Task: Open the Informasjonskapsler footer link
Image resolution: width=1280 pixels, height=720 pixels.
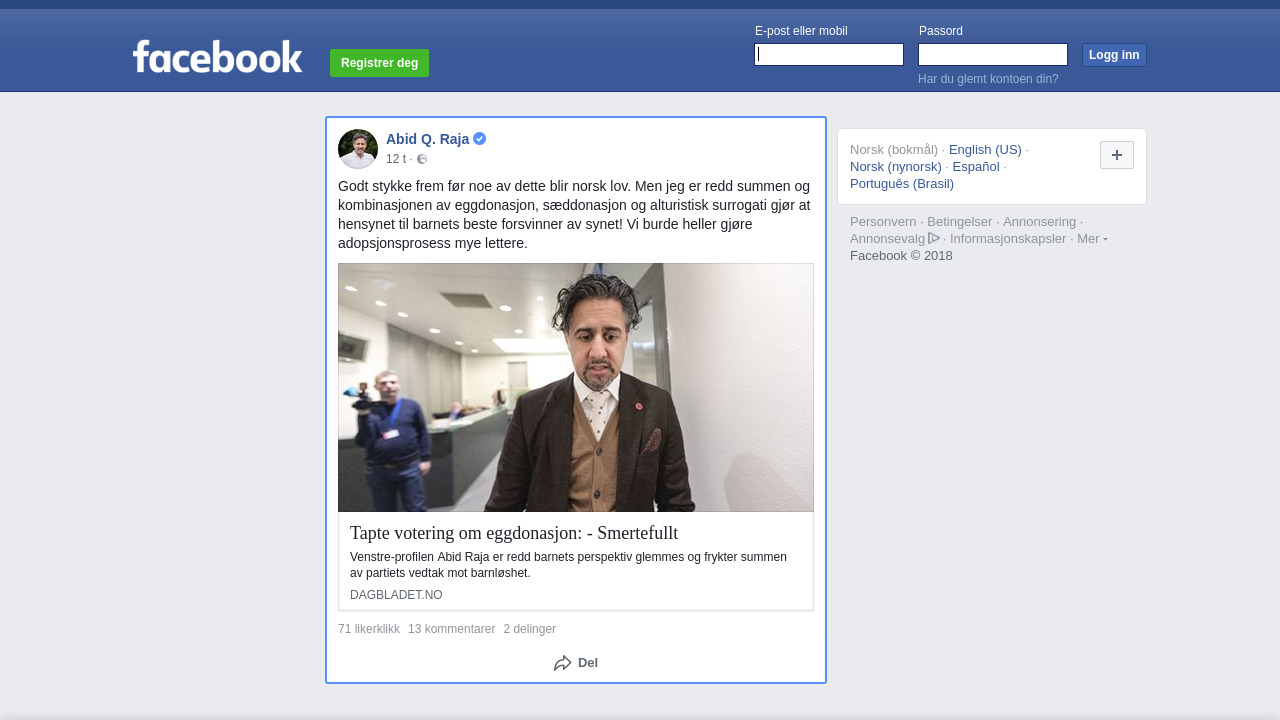Action: point(1008,239)
